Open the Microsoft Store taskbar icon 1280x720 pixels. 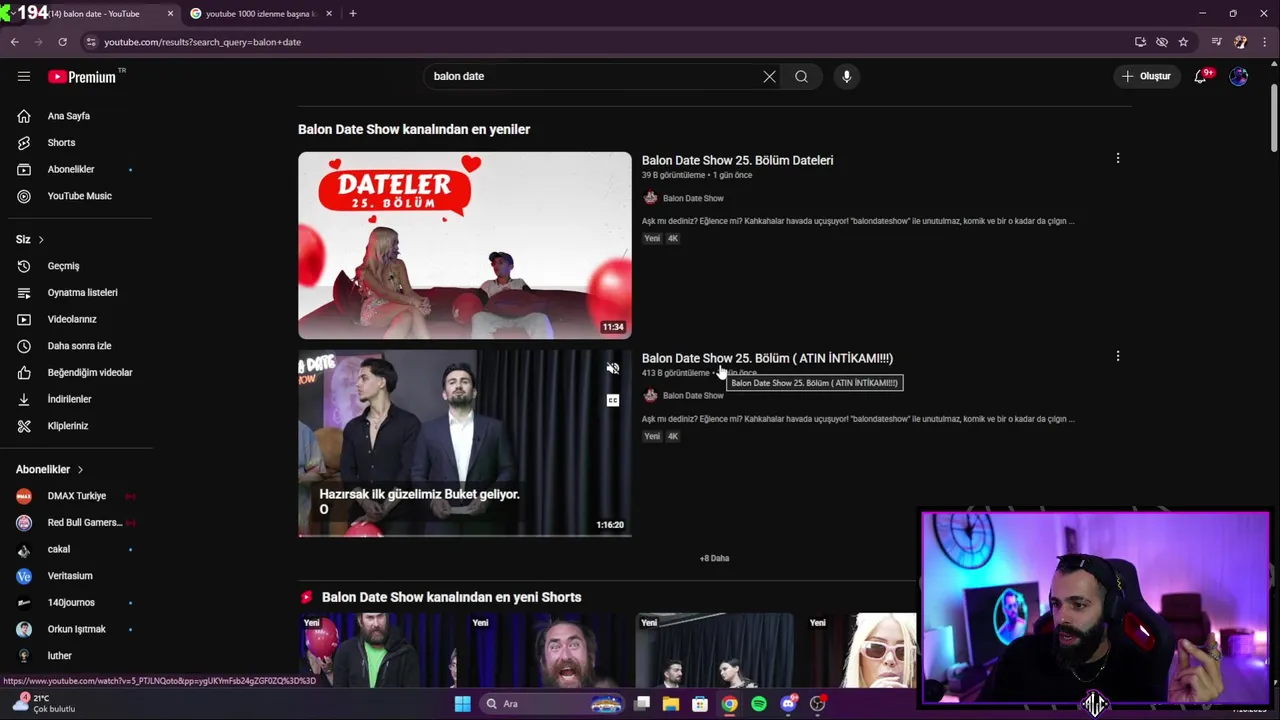(x=700, y=704)
